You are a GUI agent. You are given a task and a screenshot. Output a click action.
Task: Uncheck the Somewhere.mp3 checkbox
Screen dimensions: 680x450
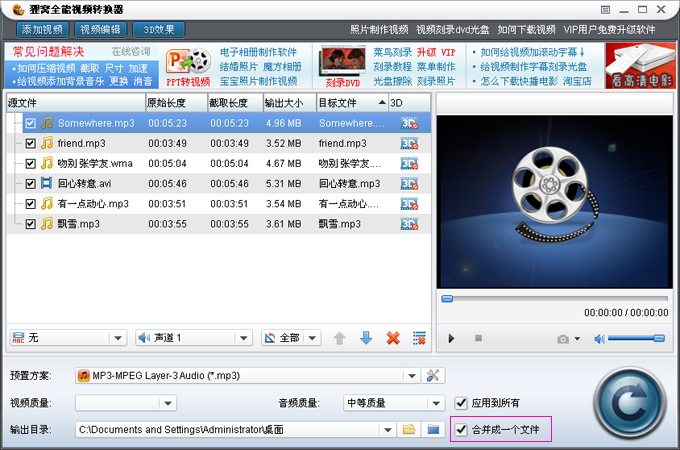pyautogui.click(x=30, y=123)
